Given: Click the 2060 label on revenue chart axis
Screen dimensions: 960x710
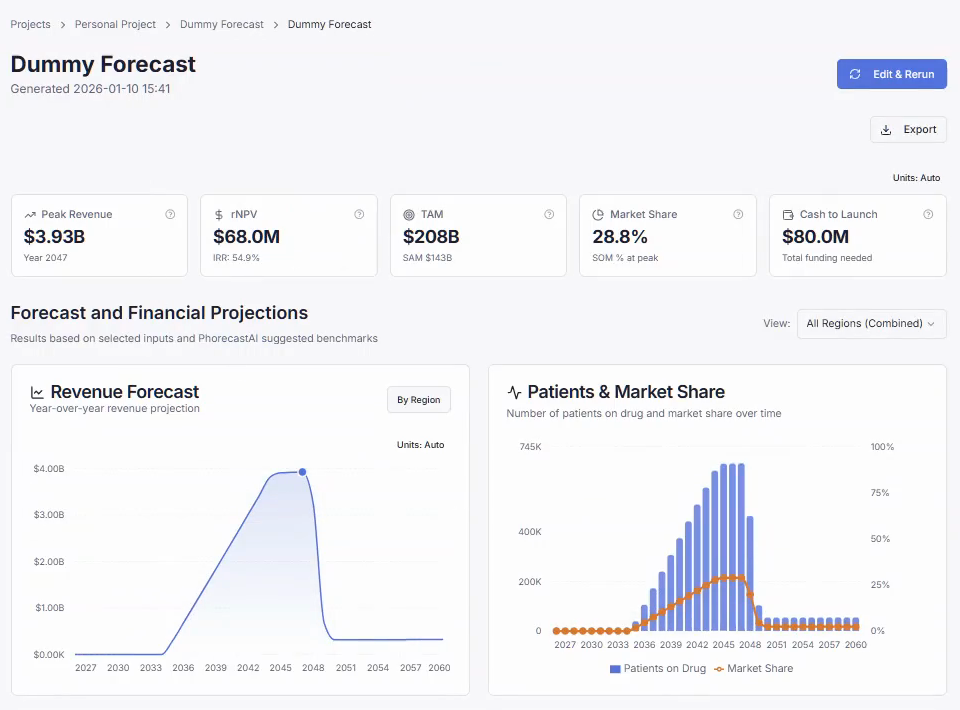Looking at the screenshot, I should coord(440,668).
